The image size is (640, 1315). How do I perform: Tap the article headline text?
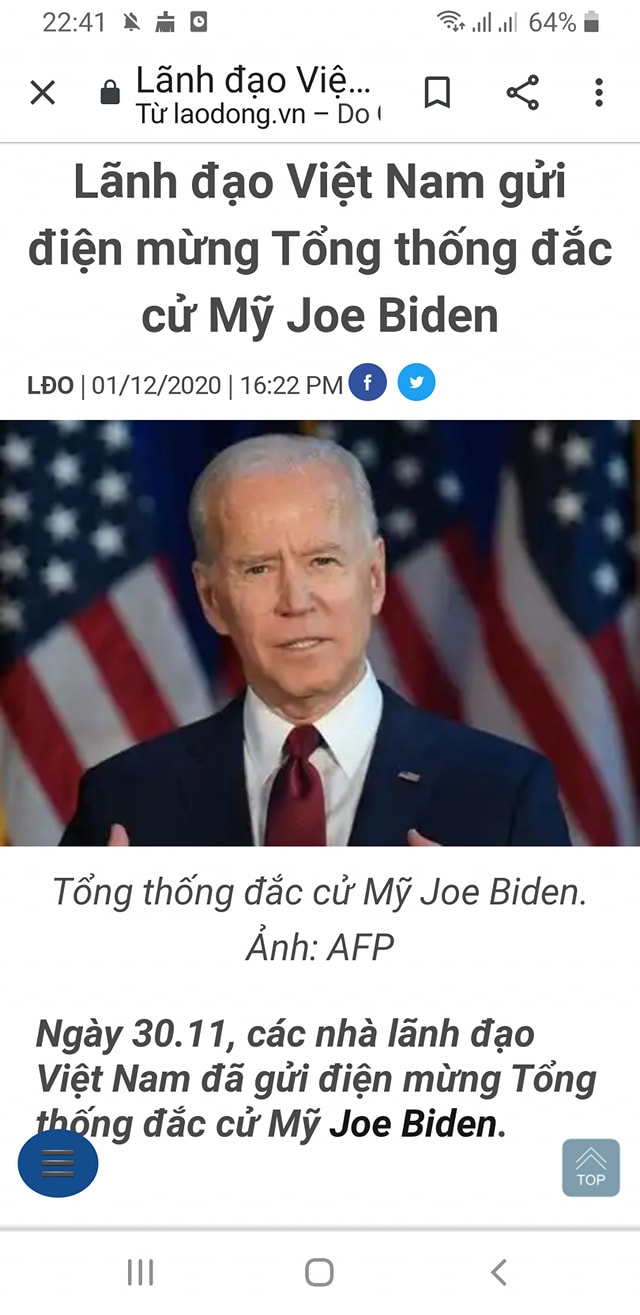pos(320,250)
